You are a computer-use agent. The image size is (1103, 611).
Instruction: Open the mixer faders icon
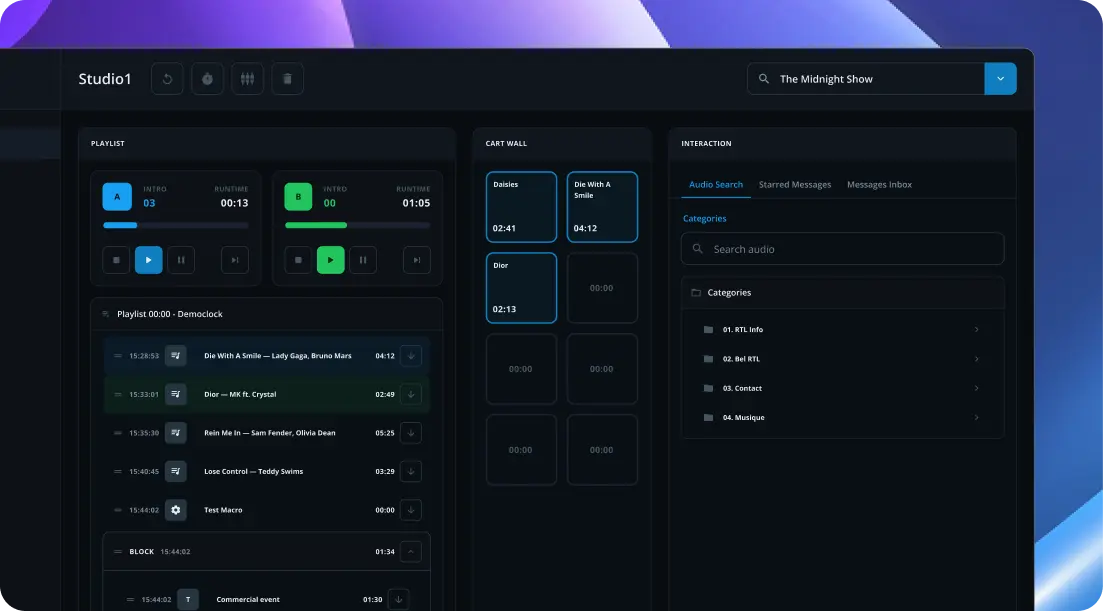pos(248,79)
